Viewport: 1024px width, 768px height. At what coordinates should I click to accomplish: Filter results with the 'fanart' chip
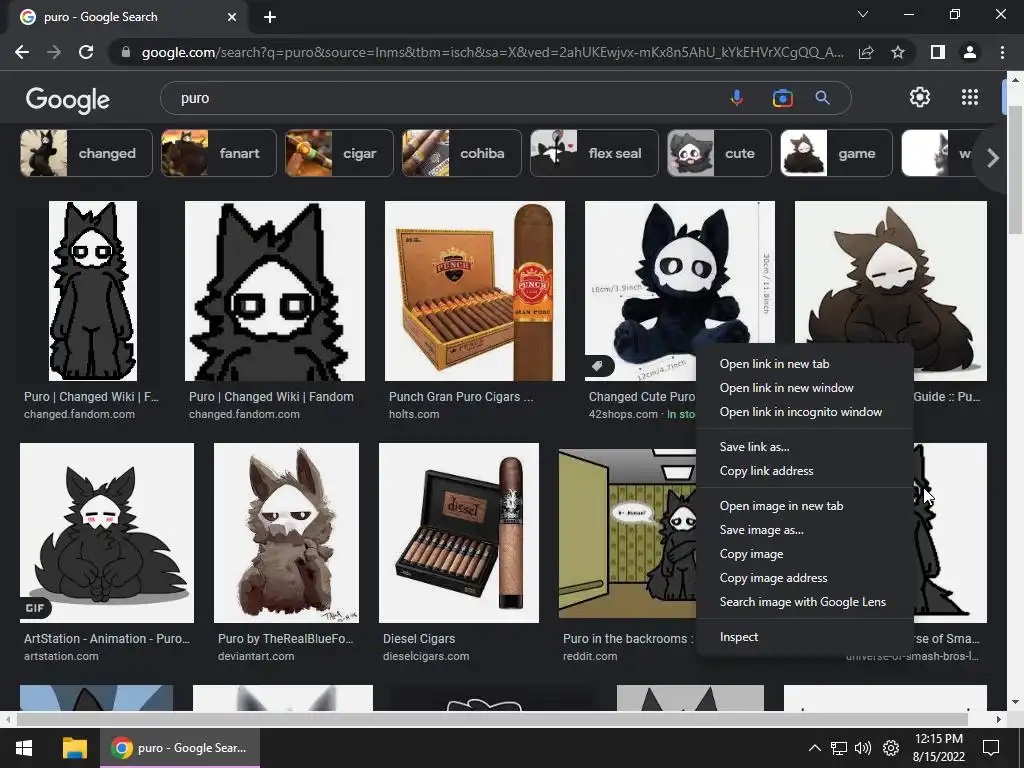[219, 153]
